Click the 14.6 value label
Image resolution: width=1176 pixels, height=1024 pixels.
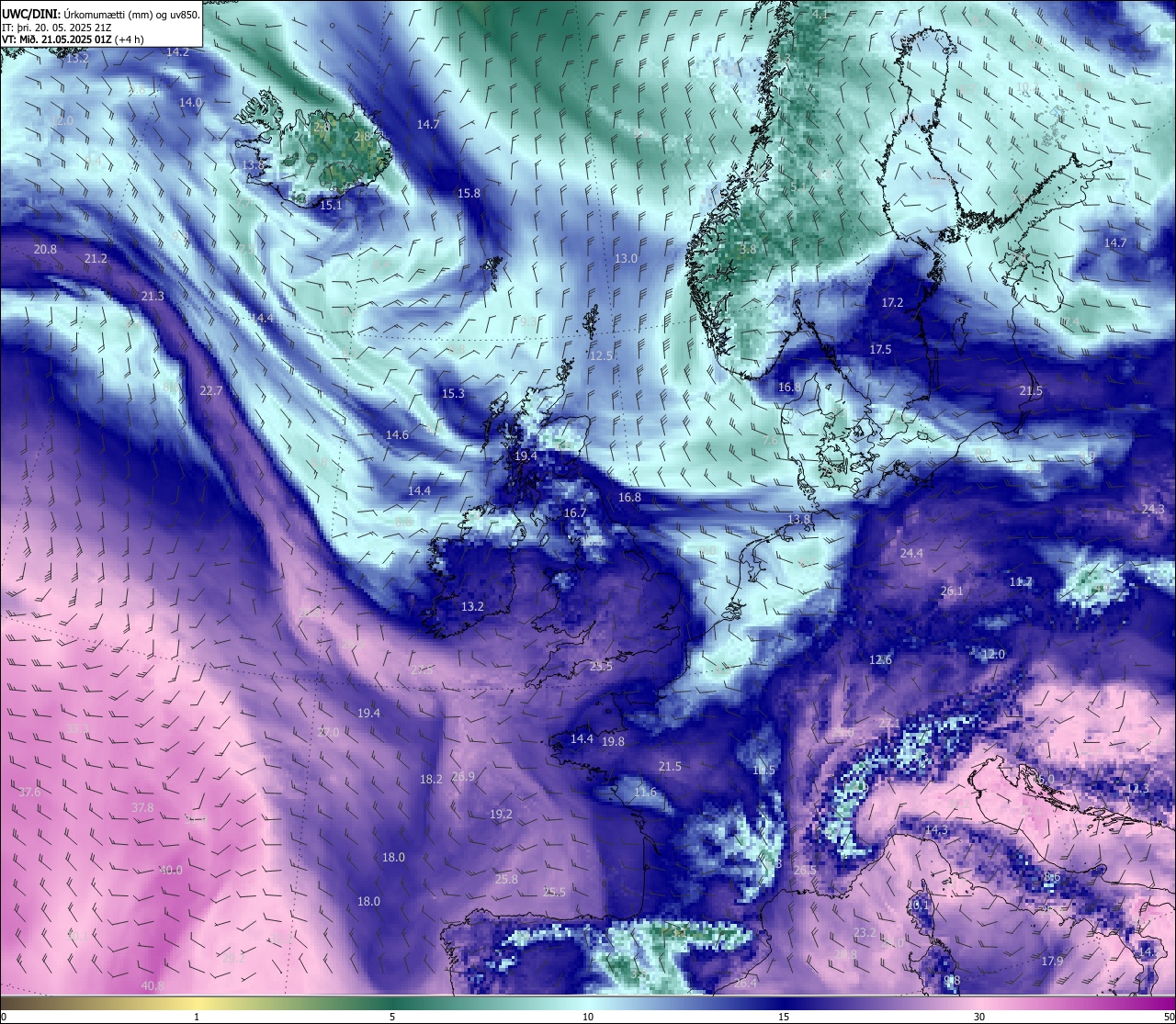tap(397, 434)
